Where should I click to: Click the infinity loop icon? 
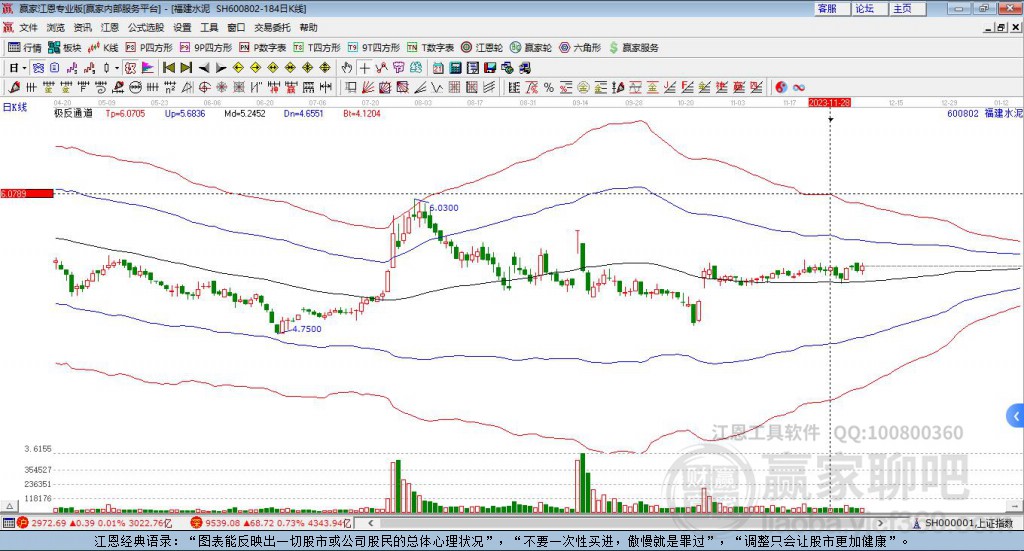798,87
